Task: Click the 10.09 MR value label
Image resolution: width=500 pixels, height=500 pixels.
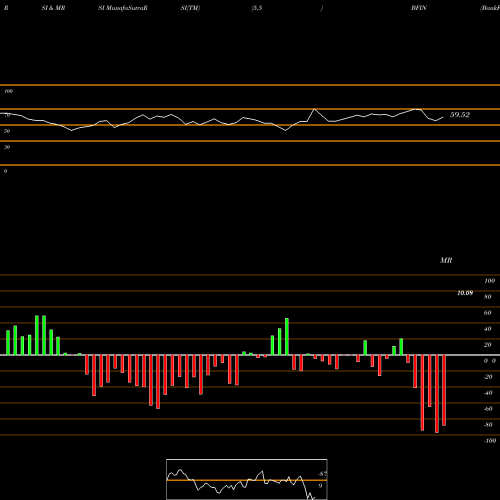Action: (x=465, y=293)
